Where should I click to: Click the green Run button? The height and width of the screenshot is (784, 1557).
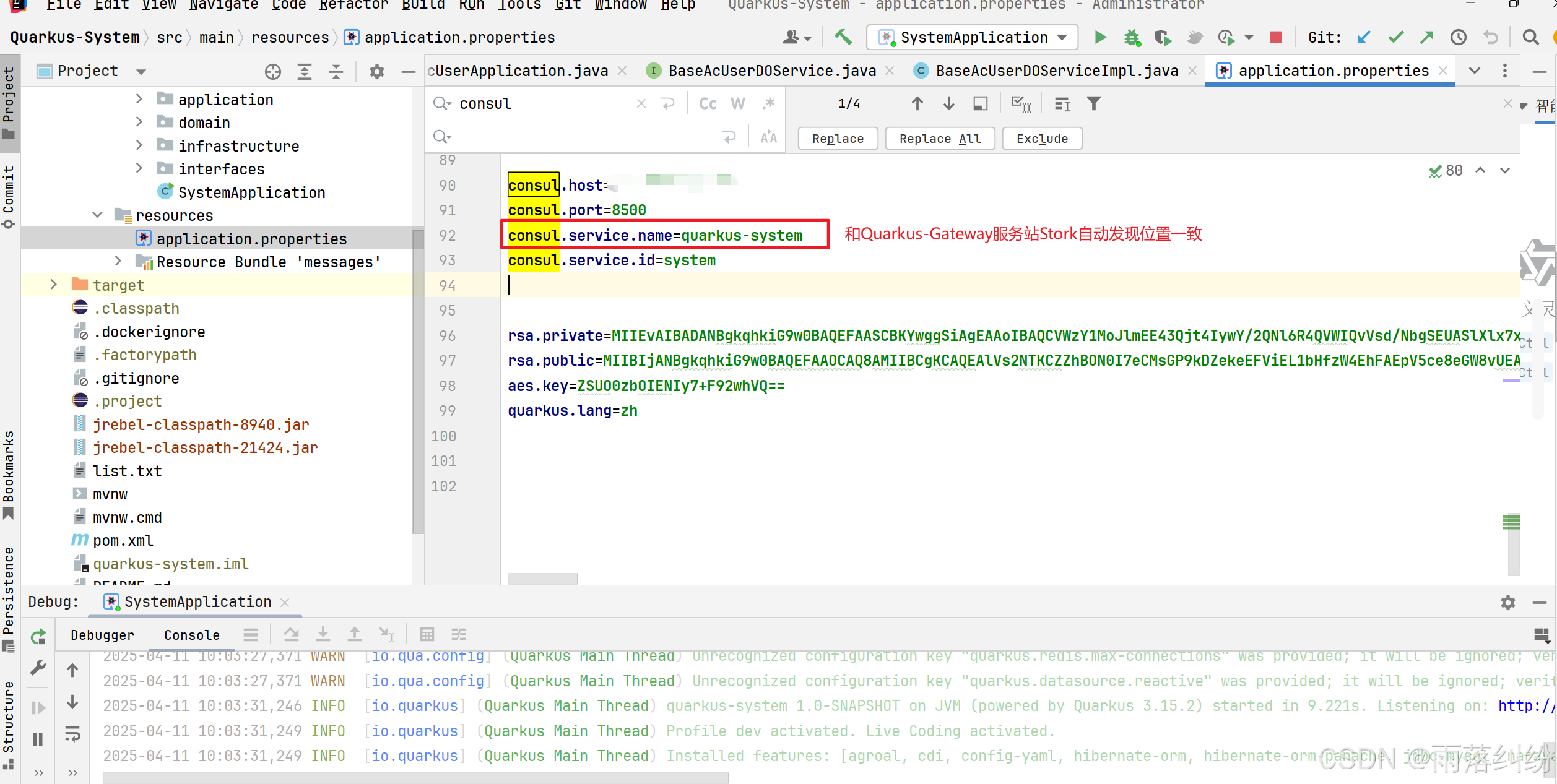pos(1100,38)
